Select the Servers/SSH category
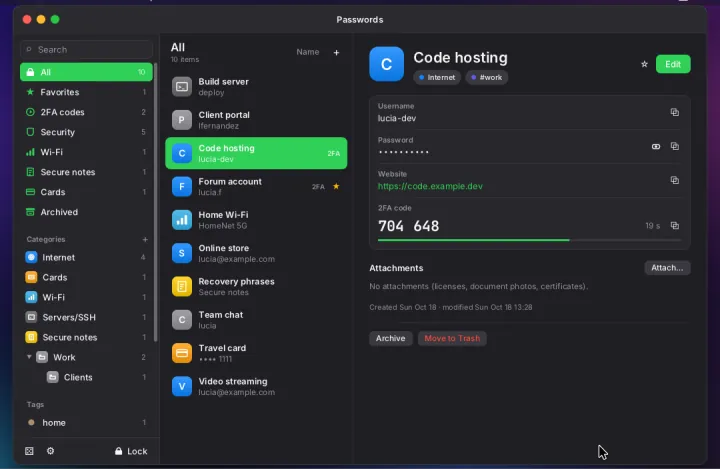Image resolution: width=720 pixels, height=469 pixels. point(86,317)
